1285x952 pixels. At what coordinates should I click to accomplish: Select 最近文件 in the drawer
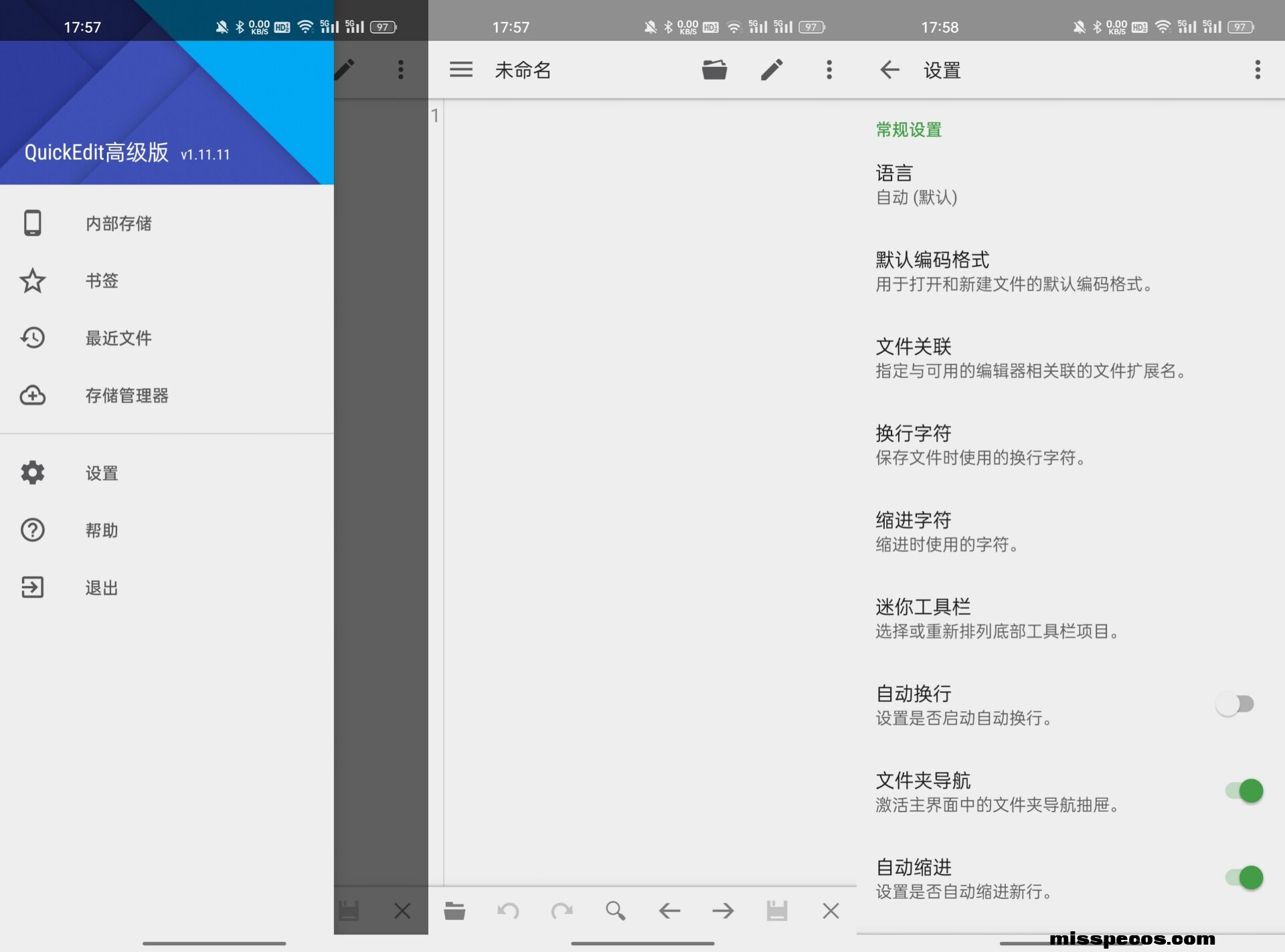(x=118, y=338)
